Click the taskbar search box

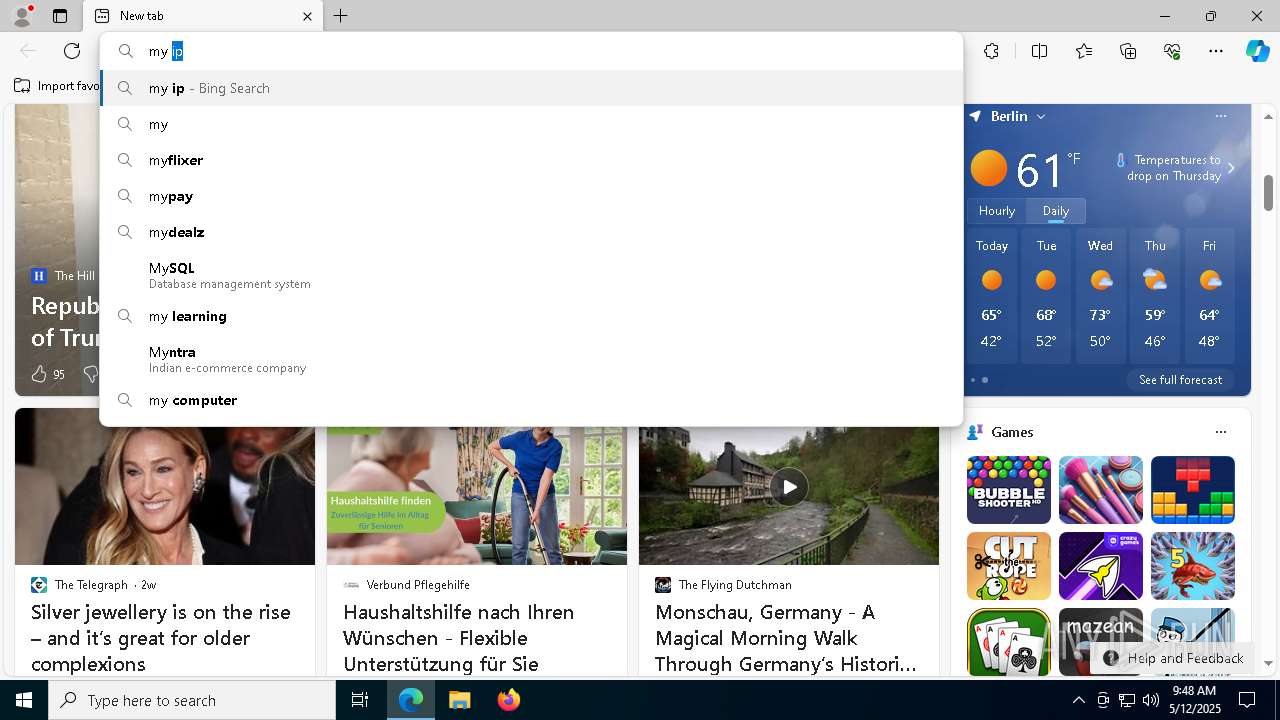(192, 700)
